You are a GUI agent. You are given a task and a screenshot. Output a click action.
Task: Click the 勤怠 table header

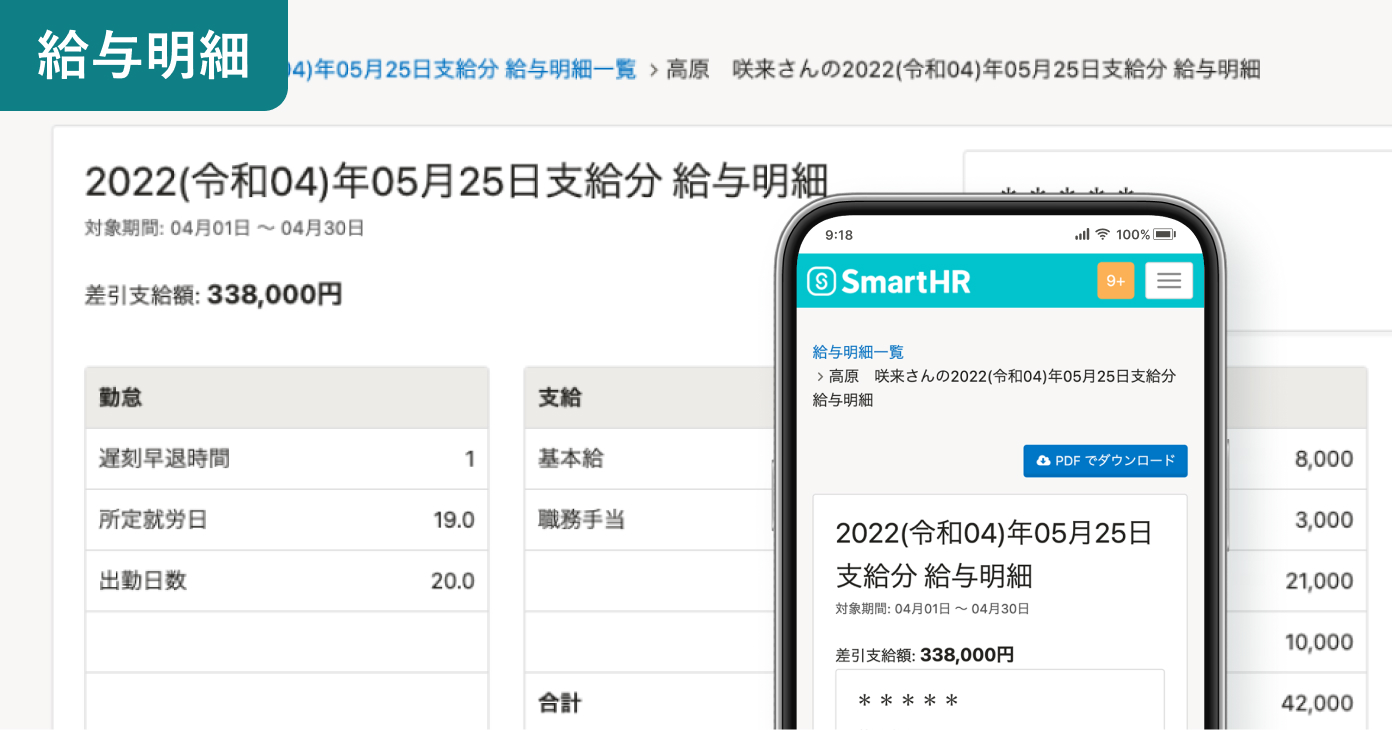(x=287, y=398)
